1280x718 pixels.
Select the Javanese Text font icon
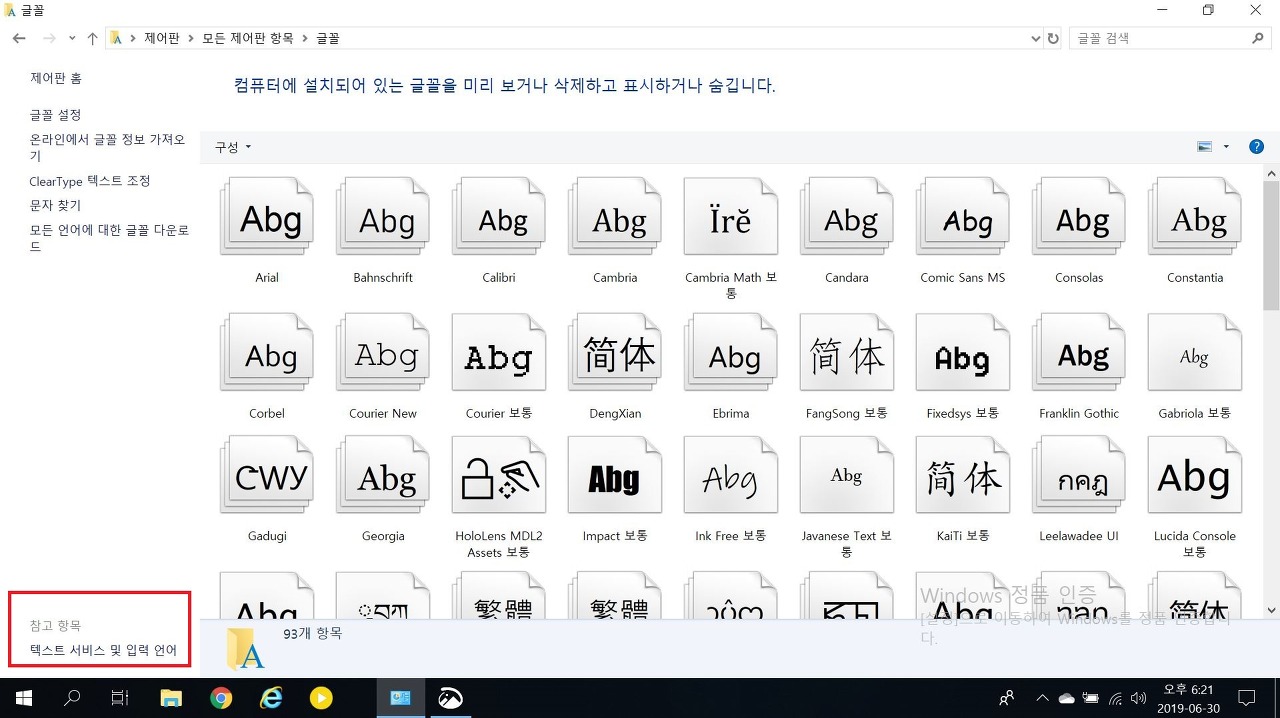pos(847,477)
